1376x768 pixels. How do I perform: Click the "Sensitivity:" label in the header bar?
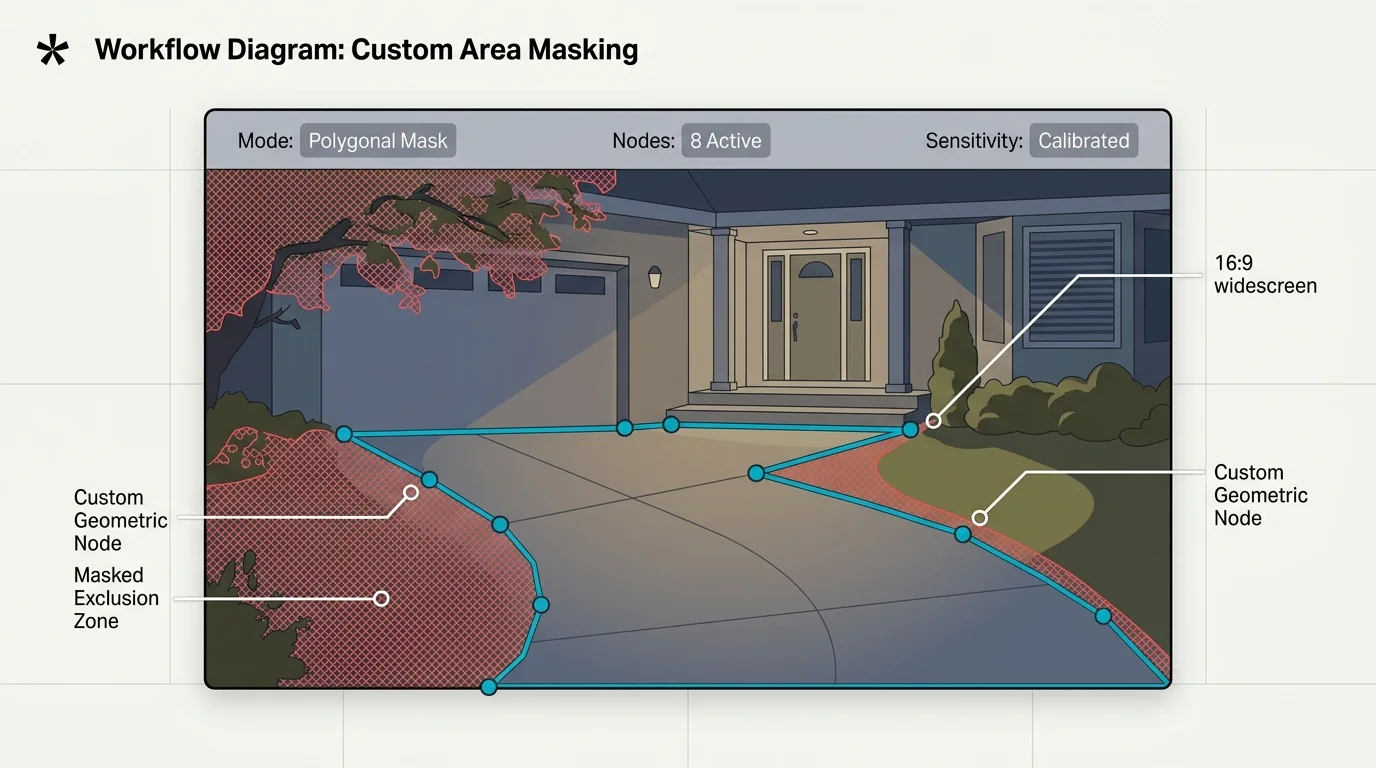pyautogui.click(x=974, y=141)
